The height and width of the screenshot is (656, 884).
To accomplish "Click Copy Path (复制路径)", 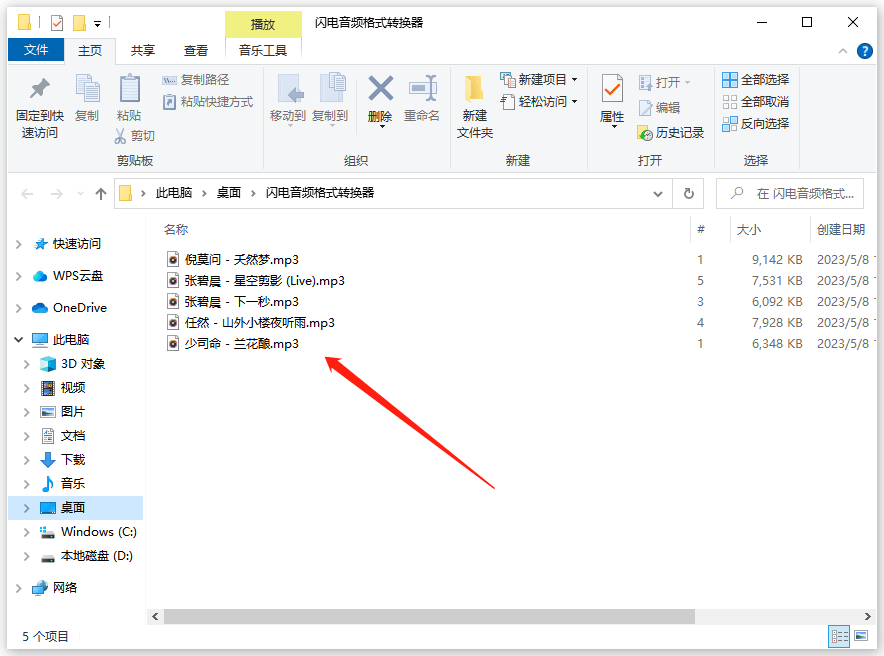I will click(x=196, y=80).
